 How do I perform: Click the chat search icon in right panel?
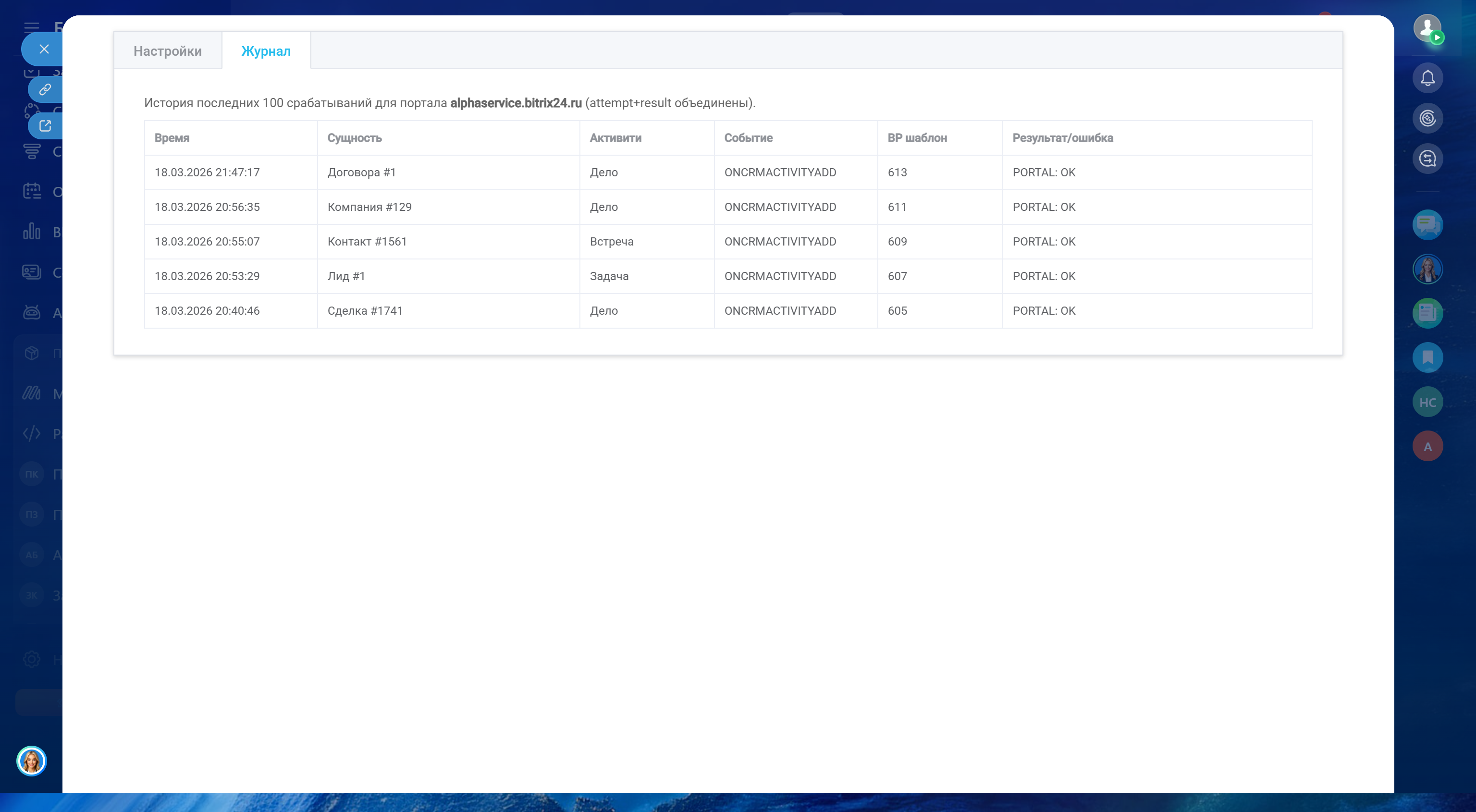point(1427,158)
